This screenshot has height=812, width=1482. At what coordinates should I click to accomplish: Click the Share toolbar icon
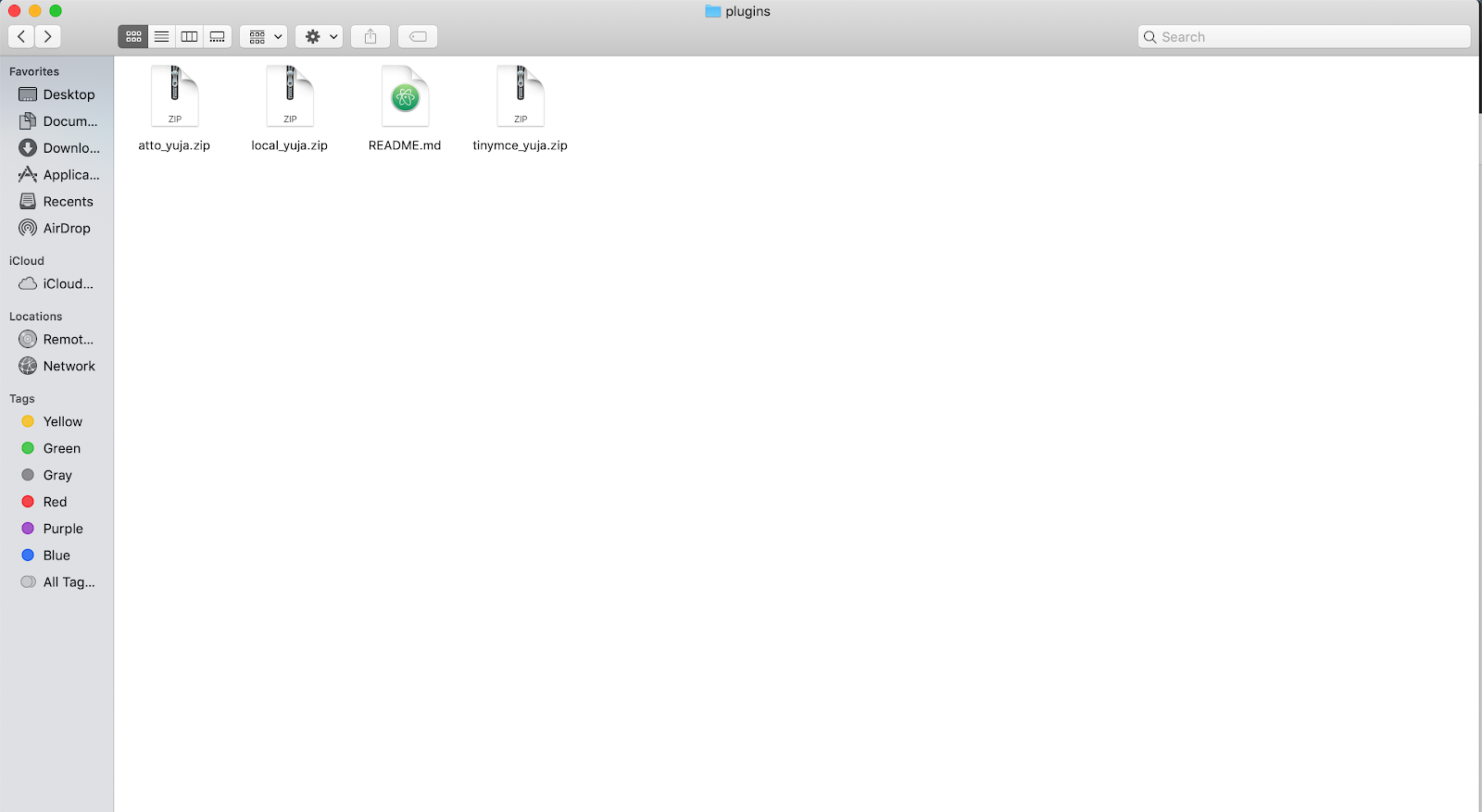(x=370, y=37)
